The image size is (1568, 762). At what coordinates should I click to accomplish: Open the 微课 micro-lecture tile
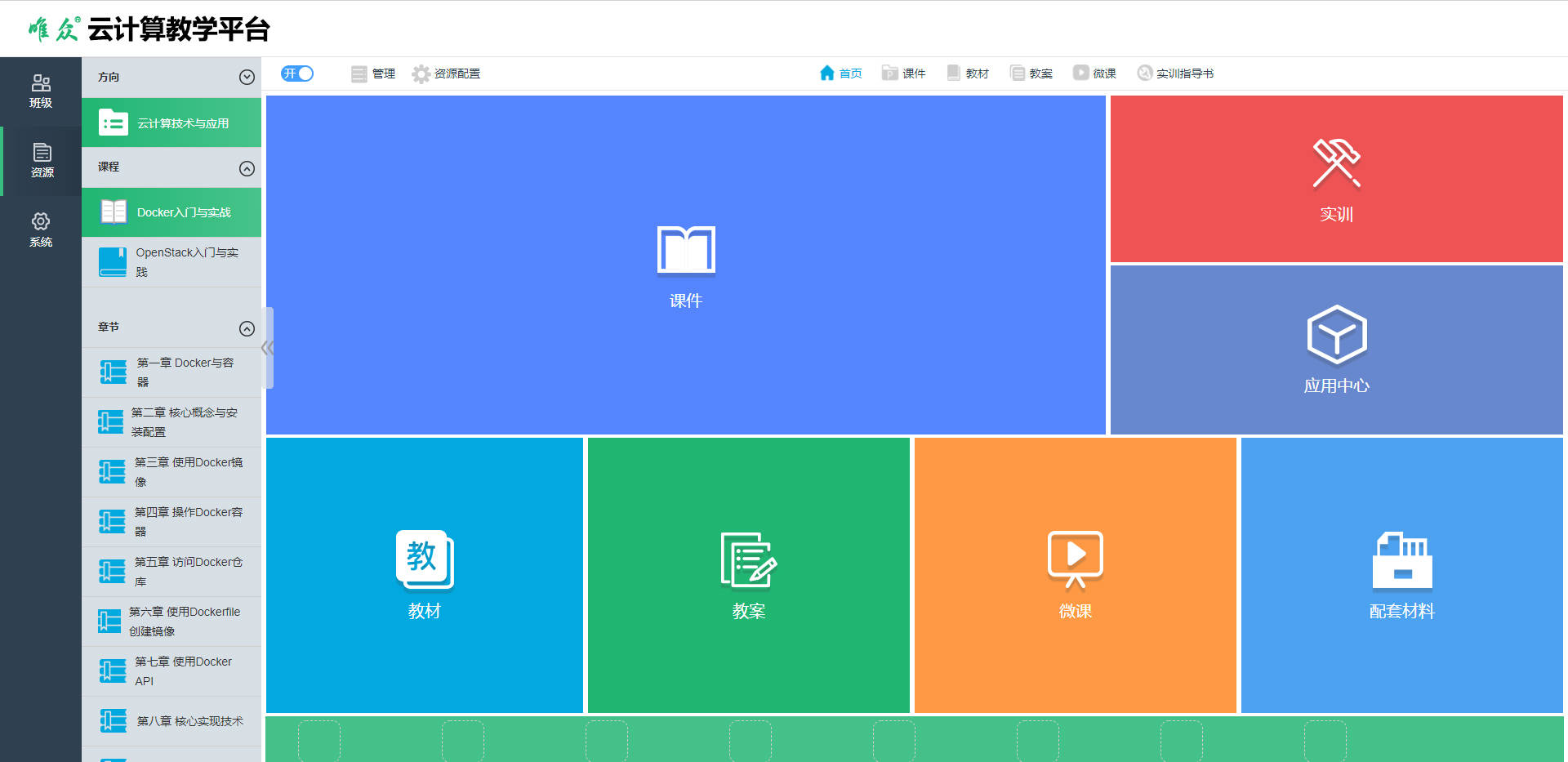1075,575
